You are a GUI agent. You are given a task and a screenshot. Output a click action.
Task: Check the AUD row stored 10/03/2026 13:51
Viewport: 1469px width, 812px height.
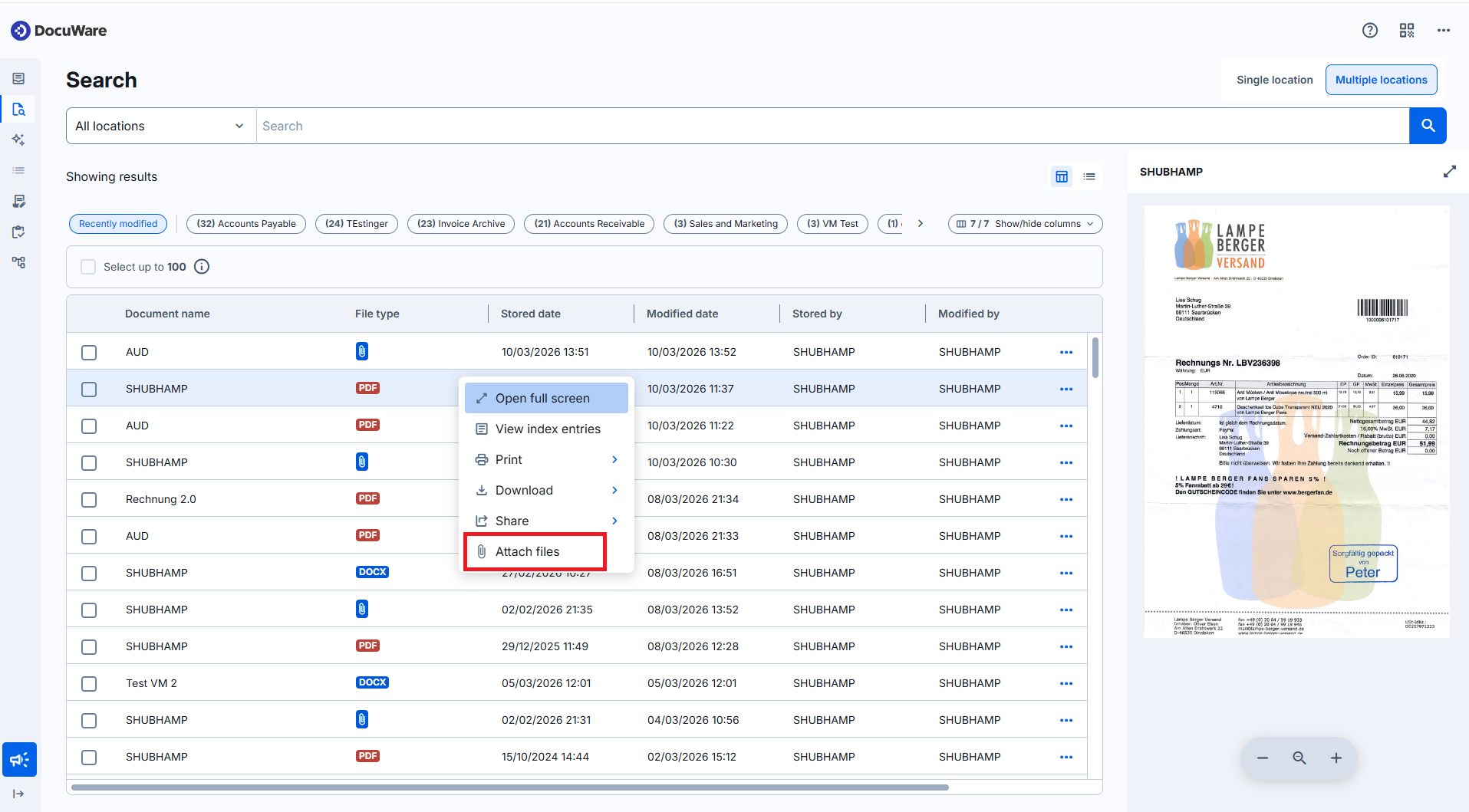click(89, 353)
